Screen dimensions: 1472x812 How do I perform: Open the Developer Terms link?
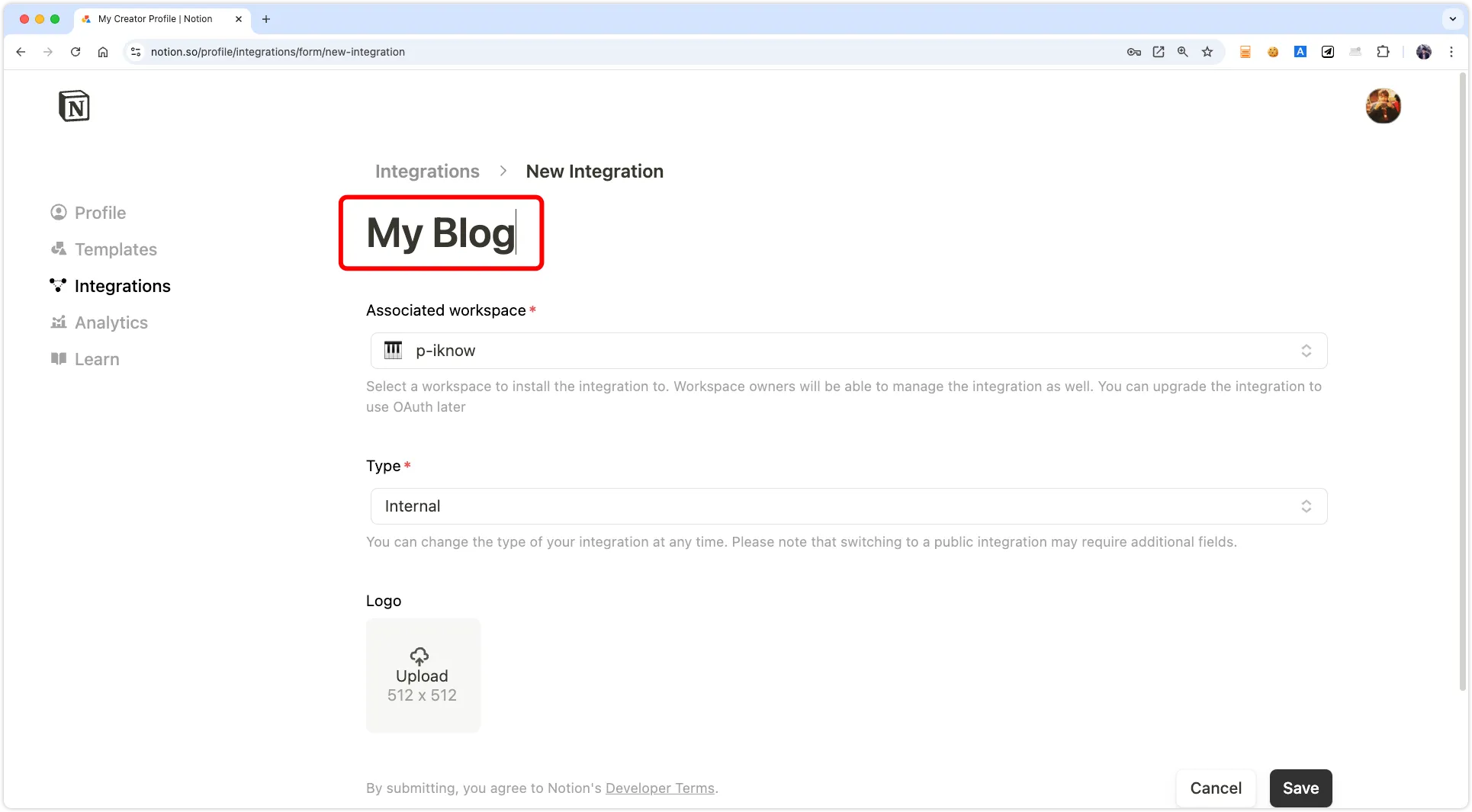(x=660, y=788)
